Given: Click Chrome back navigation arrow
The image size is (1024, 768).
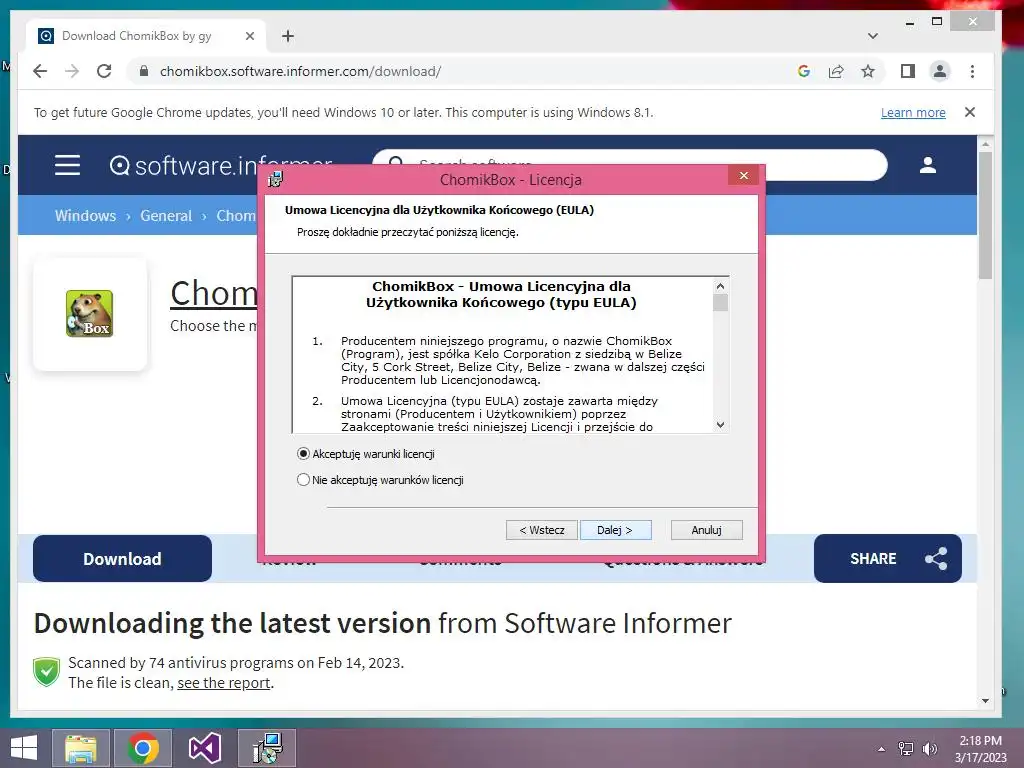Looking at the screenshot, I should [40, 71].
